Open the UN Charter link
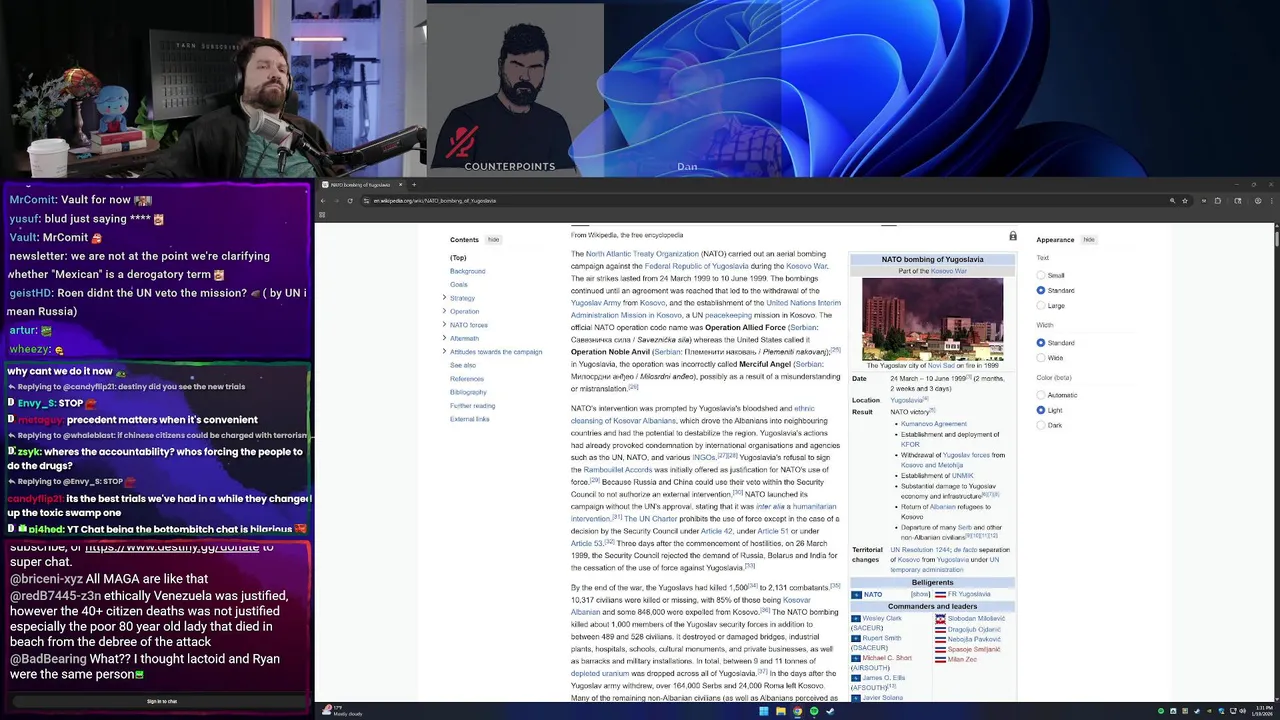Image resolution: width=1280 pixels, height=720 pixels. point(651,518)
